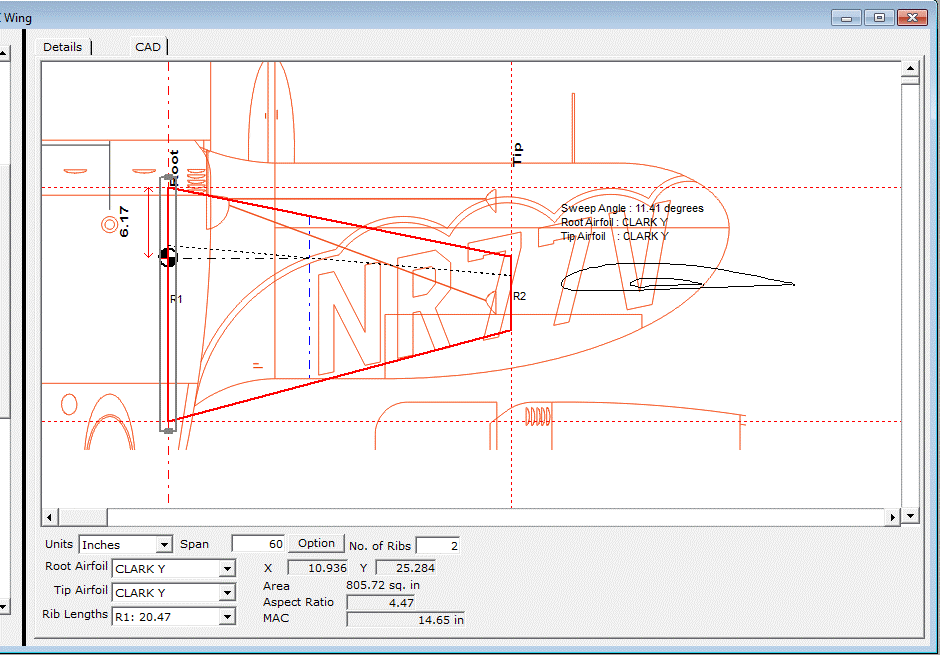Click the horizontal scrollbar left arrow
The height and width of the screenshot is (655, 940).
point(48,517)
